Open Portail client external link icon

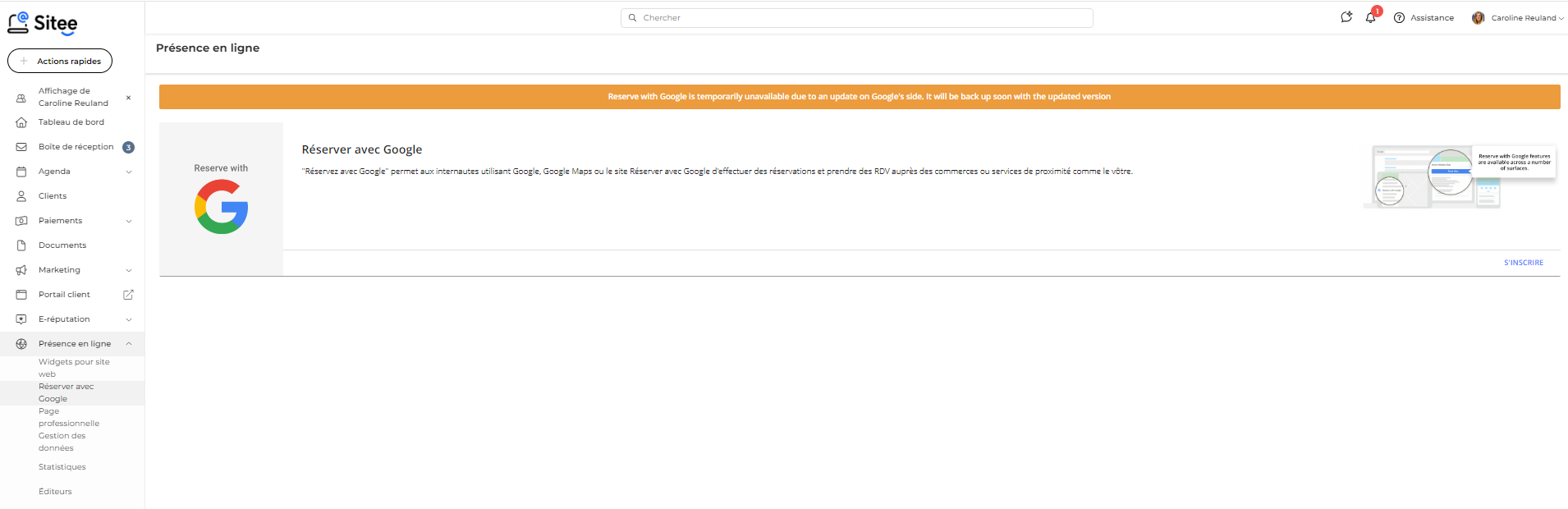tap(128, 295)
